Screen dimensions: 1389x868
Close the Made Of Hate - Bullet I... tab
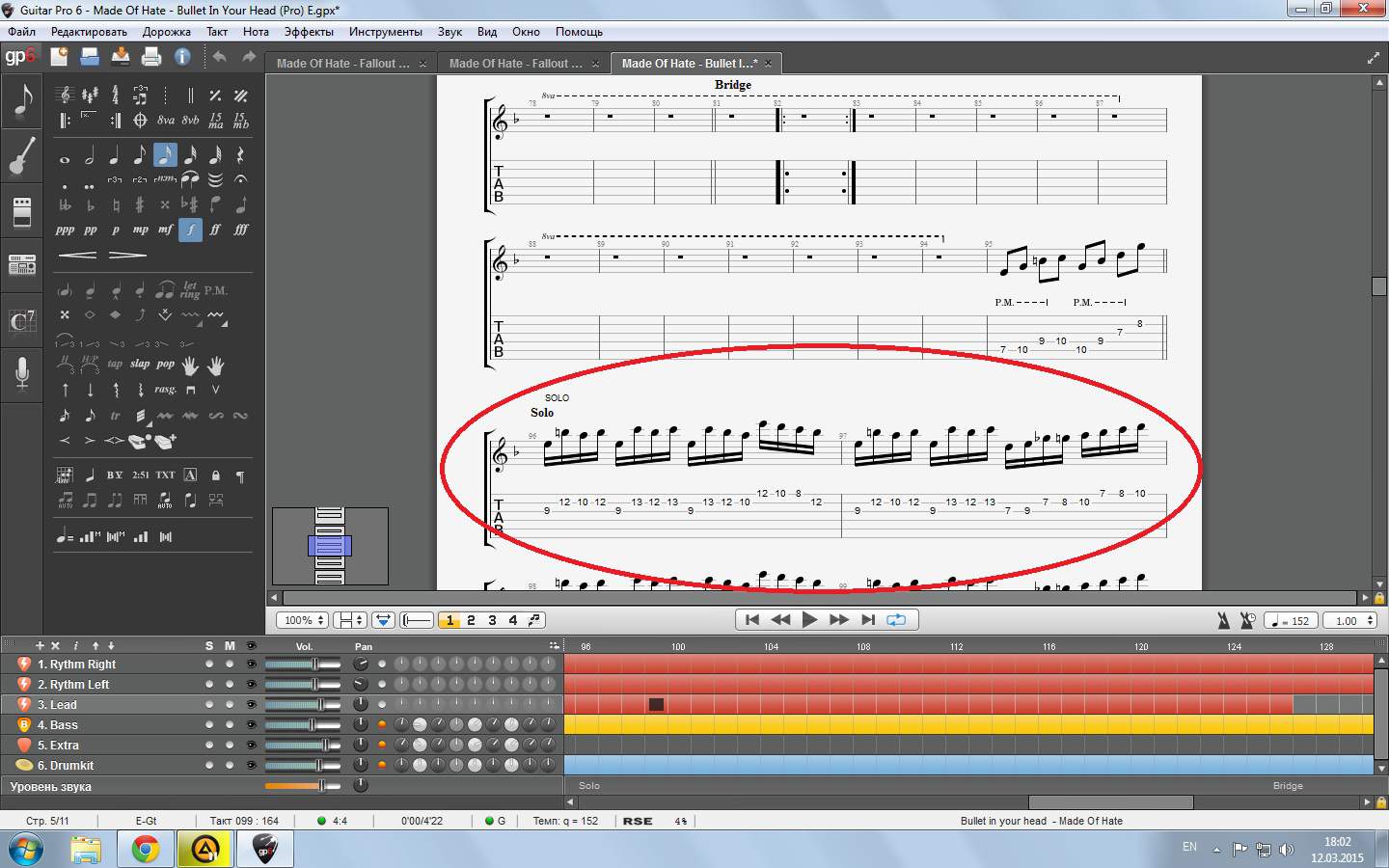click(x=768, y=64)
